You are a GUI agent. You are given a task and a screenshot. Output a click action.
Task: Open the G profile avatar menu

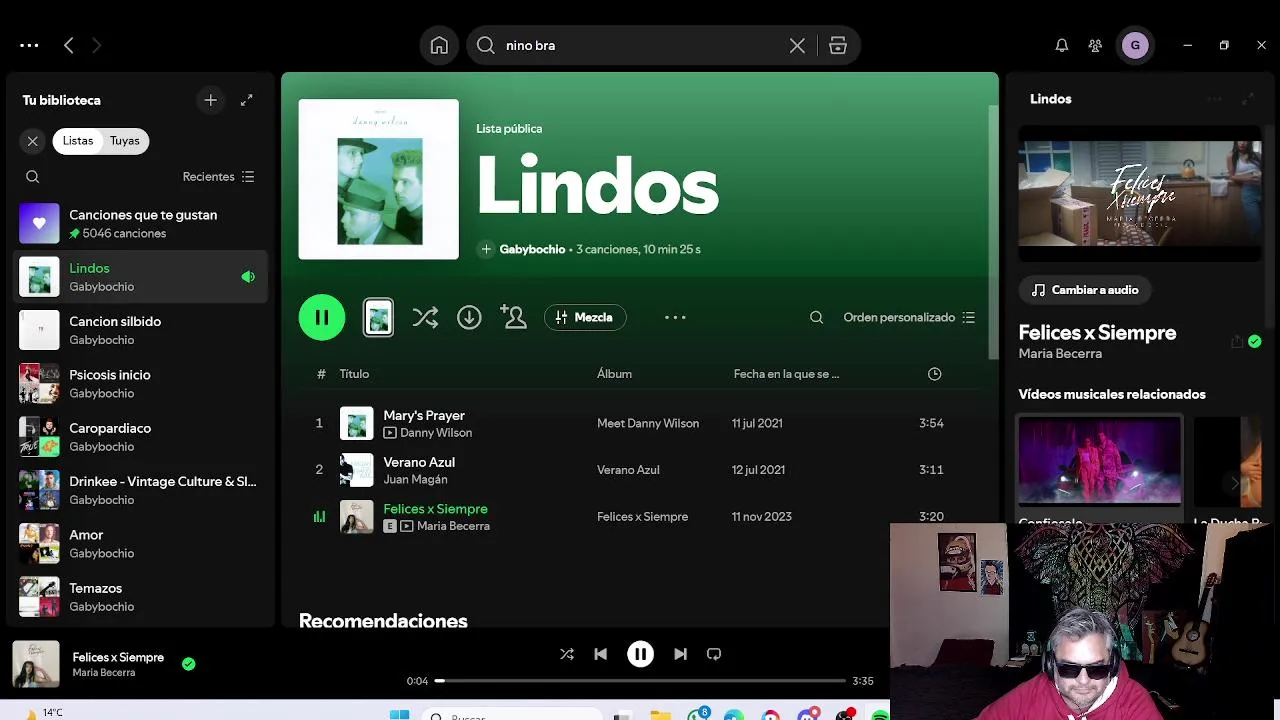(x=1135, y=45)
